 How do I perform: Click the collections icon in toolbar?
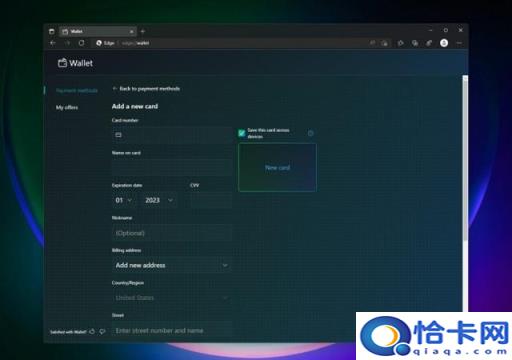pyautogui.click(x=415, y=43)
